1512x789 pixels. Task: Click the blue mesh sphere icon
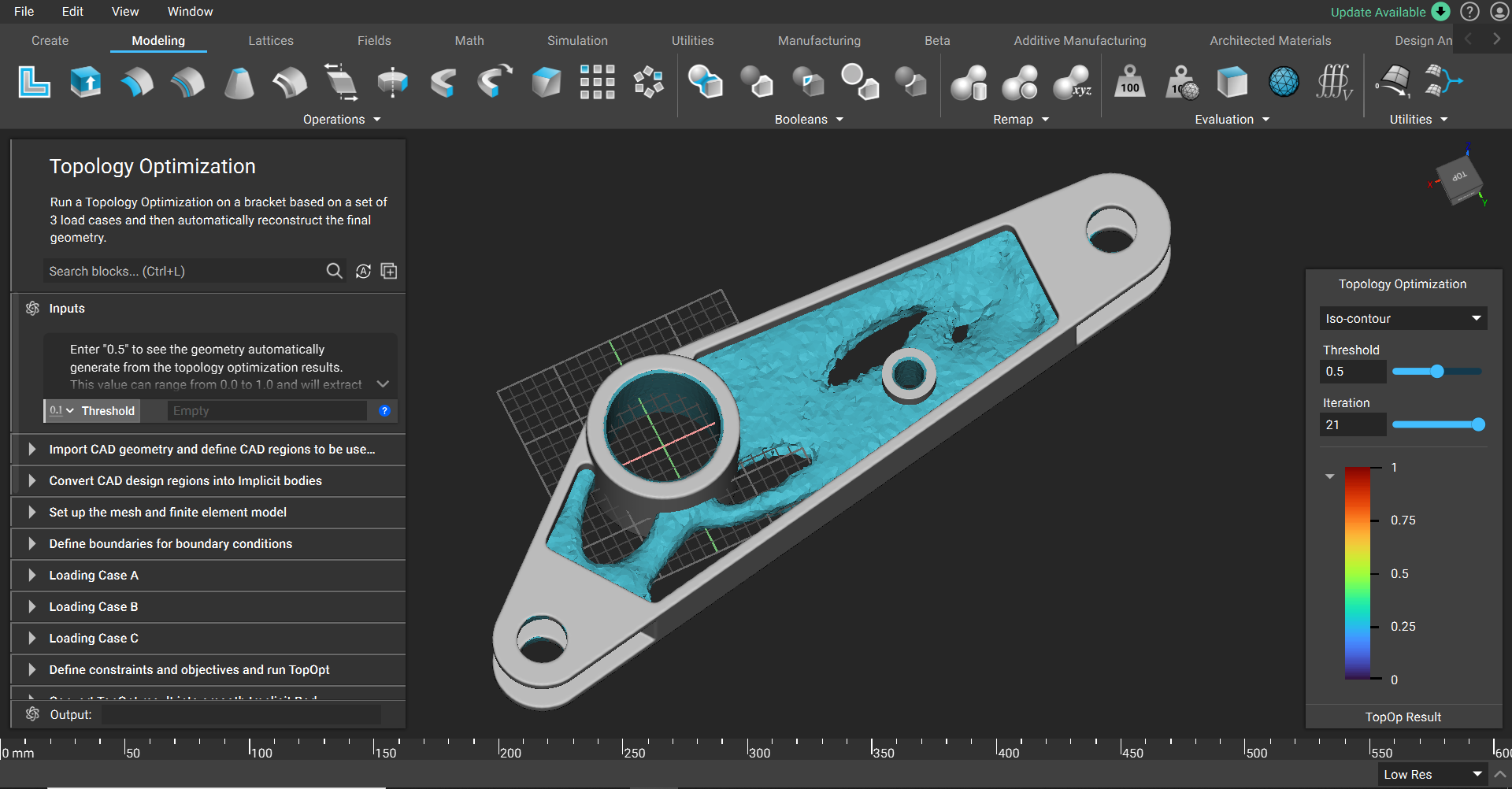1284,82
